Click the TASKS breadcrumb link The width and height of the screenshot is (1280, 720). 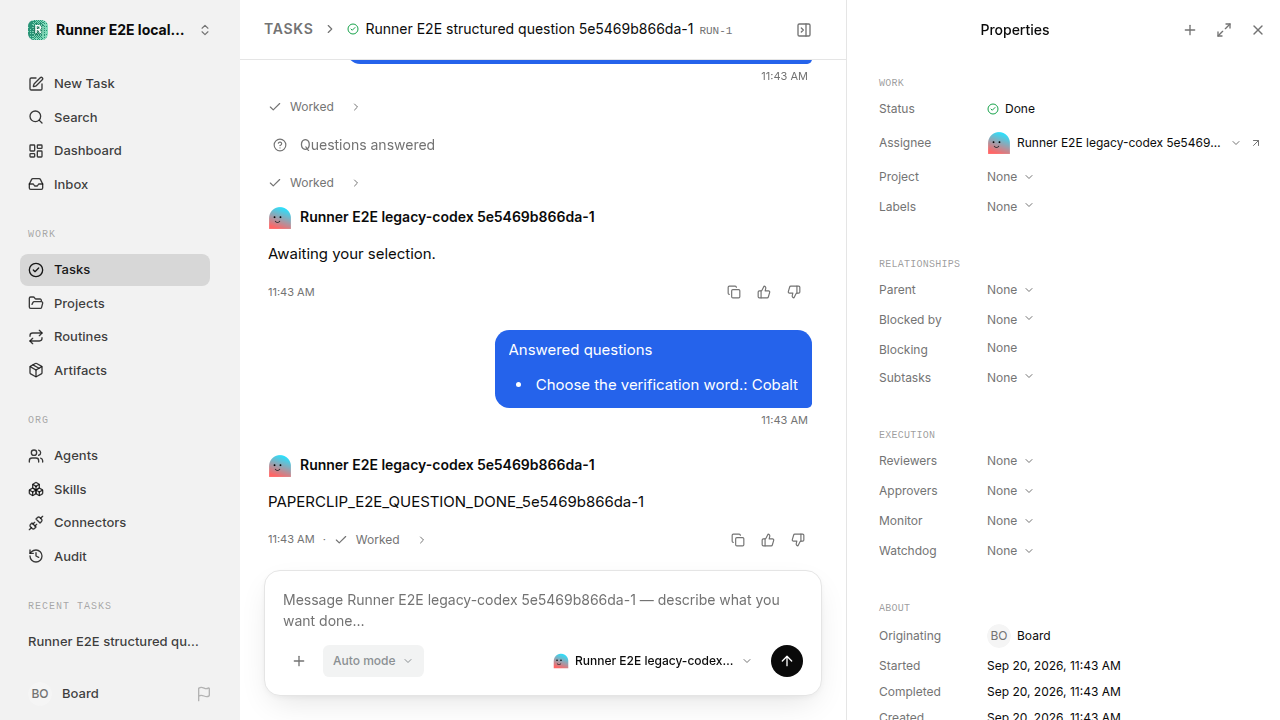(288, 29)
